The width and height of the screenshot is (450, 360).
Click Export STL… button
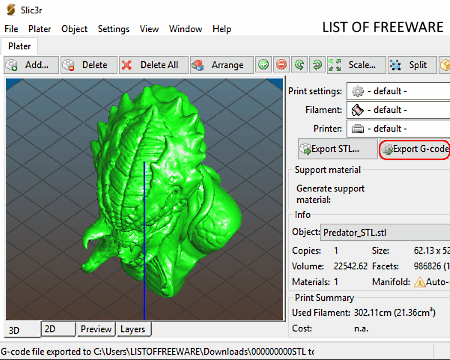[337, 149]
